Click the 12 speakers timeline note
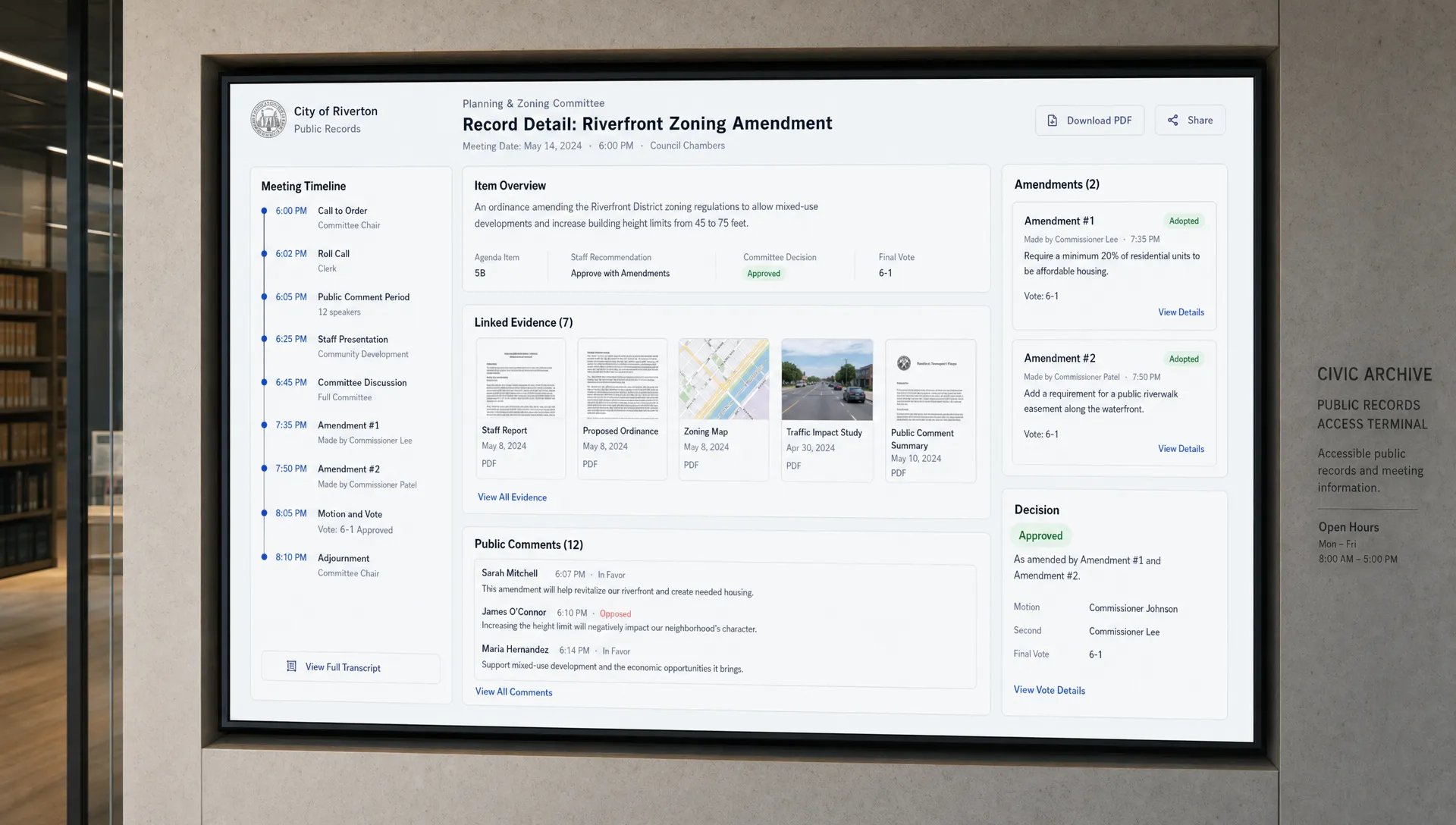Screen dimensions: 1456x825 pyautogui.click(x=339, y=312)
